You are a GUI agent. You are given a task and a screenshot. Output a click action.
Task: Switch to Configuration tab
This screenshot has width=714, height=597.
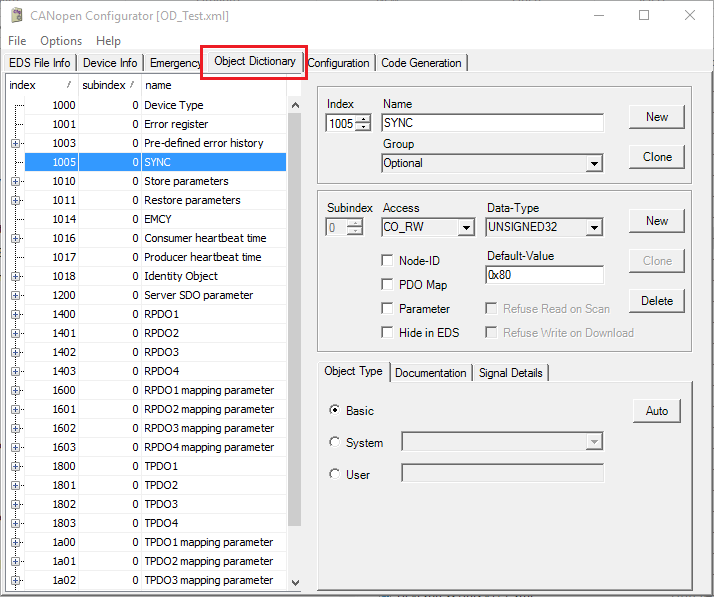[x=338, y=63]
